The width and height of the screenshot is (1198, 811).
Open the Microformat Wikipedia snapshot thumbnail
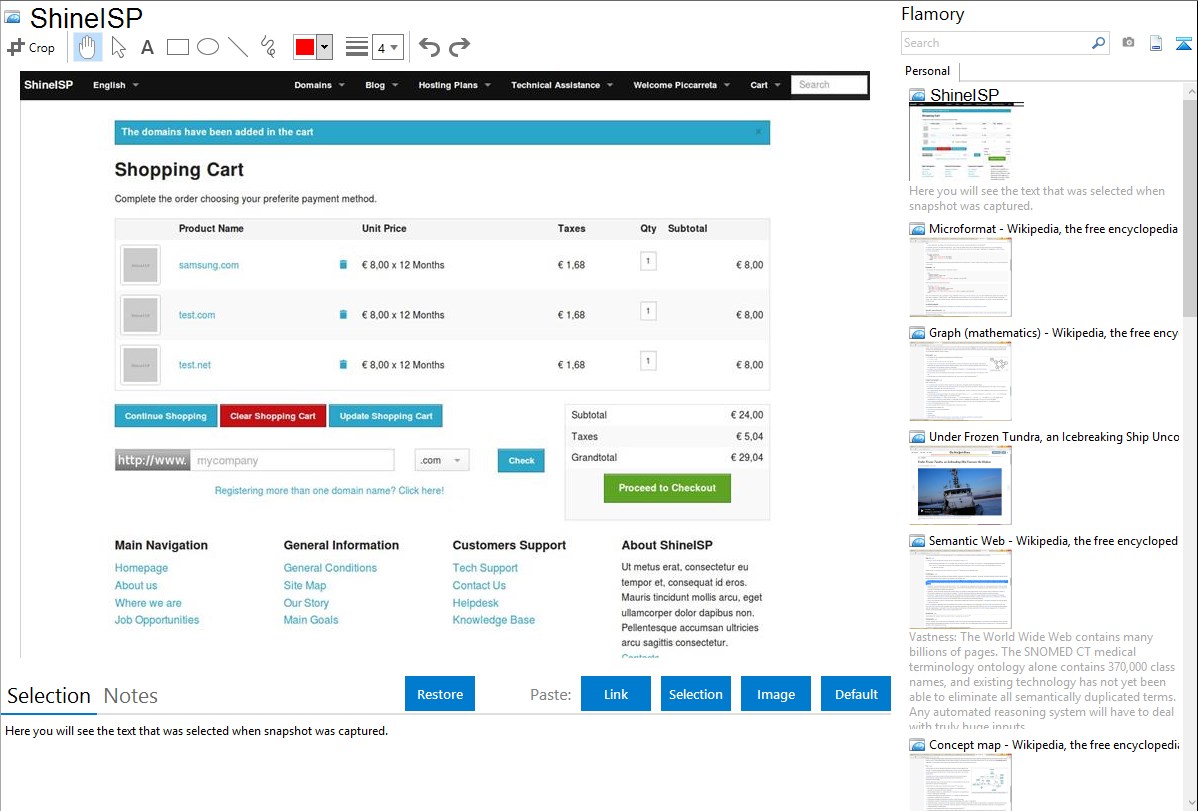[960, 277]
